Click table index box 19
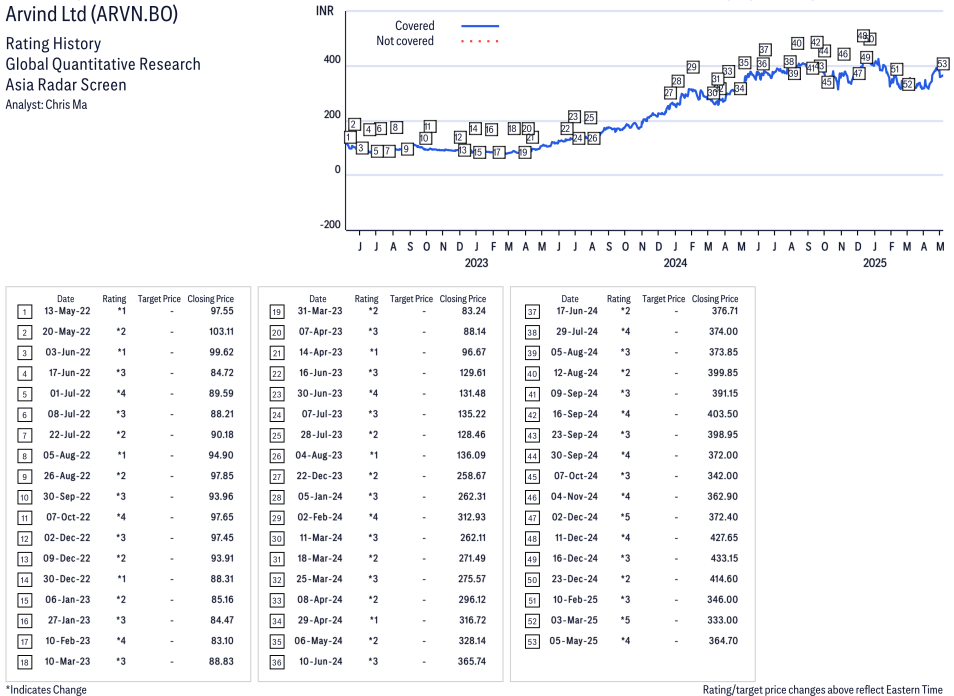This screenshot has height=696, width=954. click(x=277, y=312)
